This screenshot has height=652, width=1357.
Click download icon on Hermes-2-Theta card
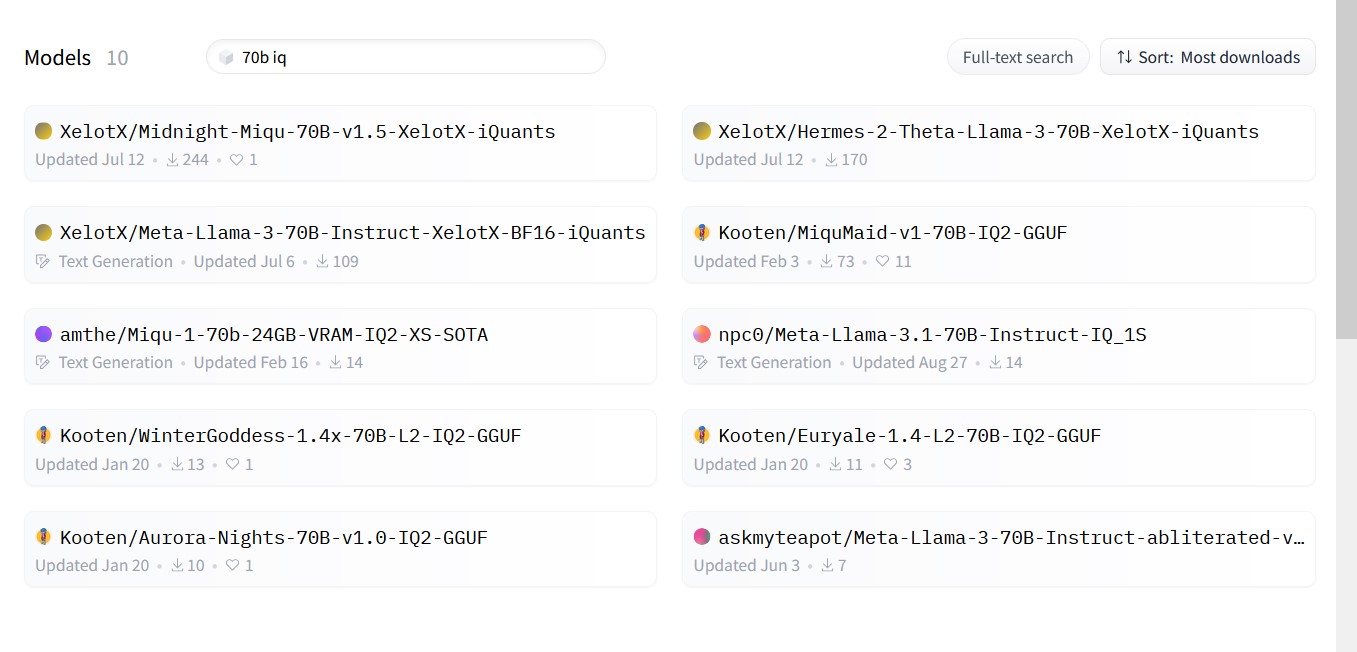[831, 159]
